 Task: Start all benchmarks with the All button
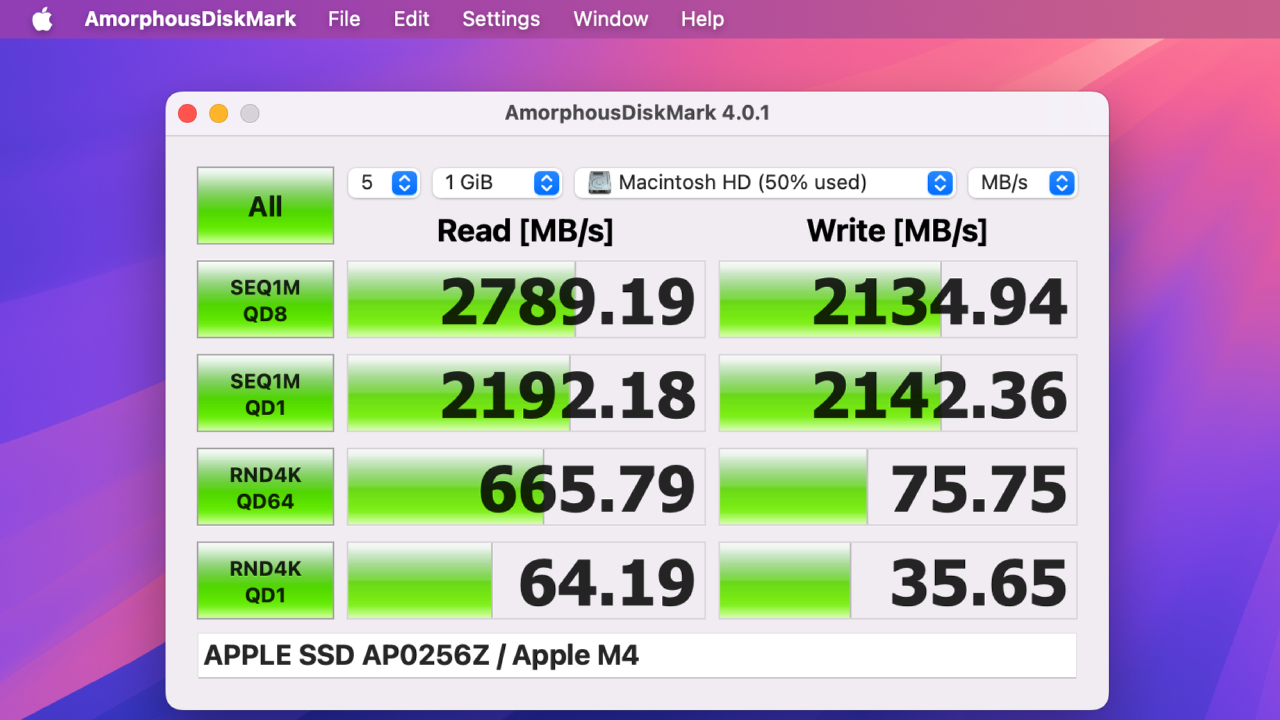click(x=265, y=206)
